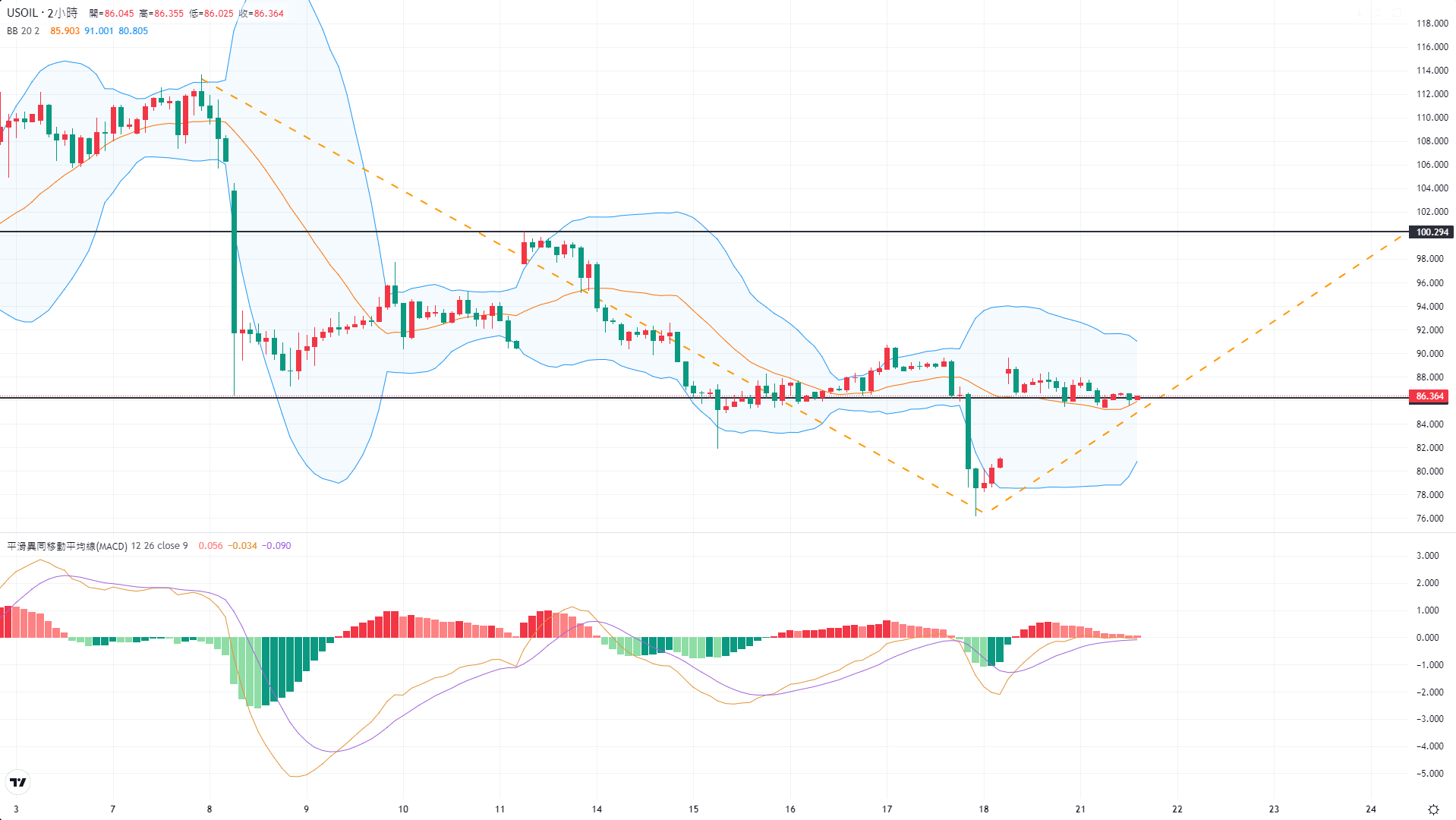The image size is (1456, 820).
Task: Click date 8 on the time axis
Action: (210, 809)
